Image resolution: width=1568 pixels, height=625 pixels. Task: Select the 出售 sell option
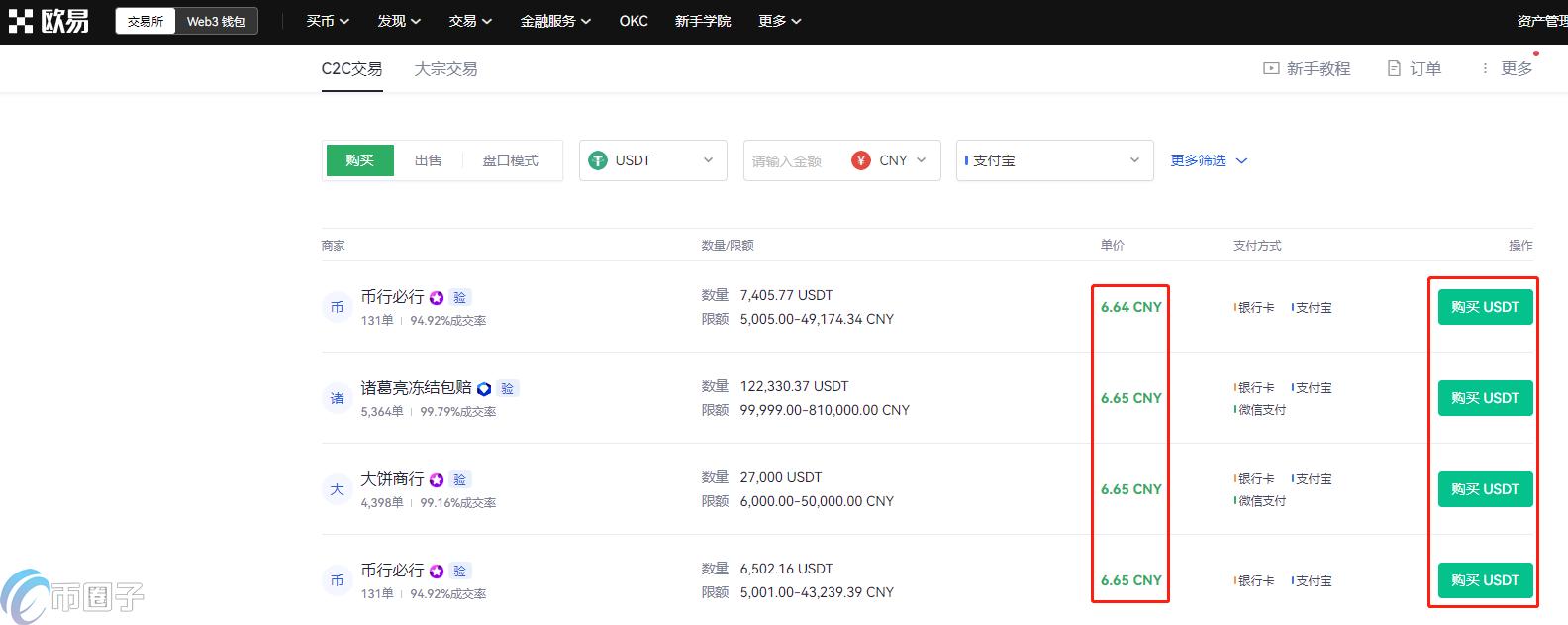(x=428, y=160)
